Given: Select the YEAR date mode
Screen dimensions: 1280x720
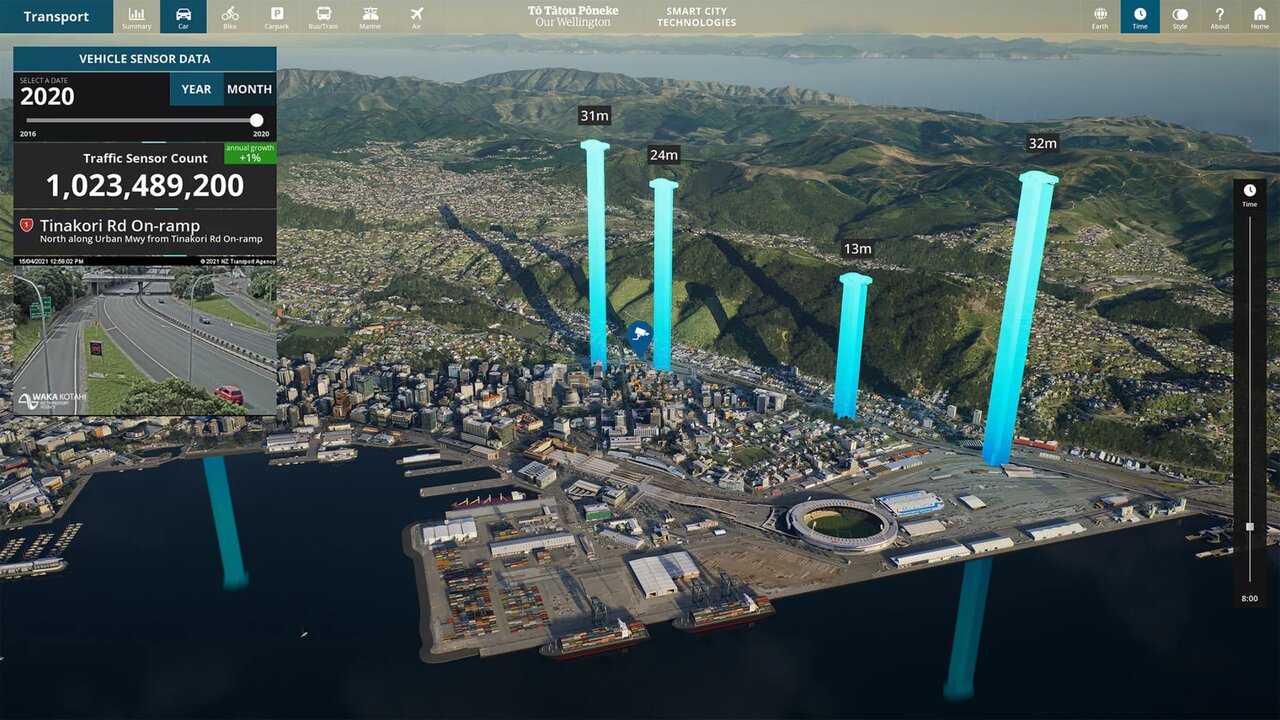Looking at the screenshot, I should [x=196, y=89].
